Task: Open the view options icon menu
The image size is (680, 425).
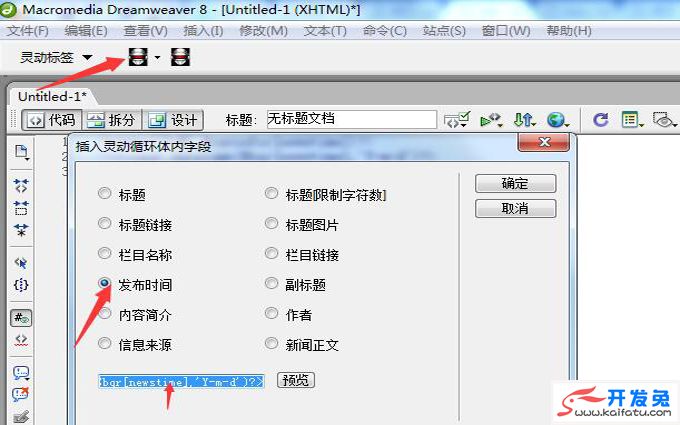Action: click(x=632, y=120)
